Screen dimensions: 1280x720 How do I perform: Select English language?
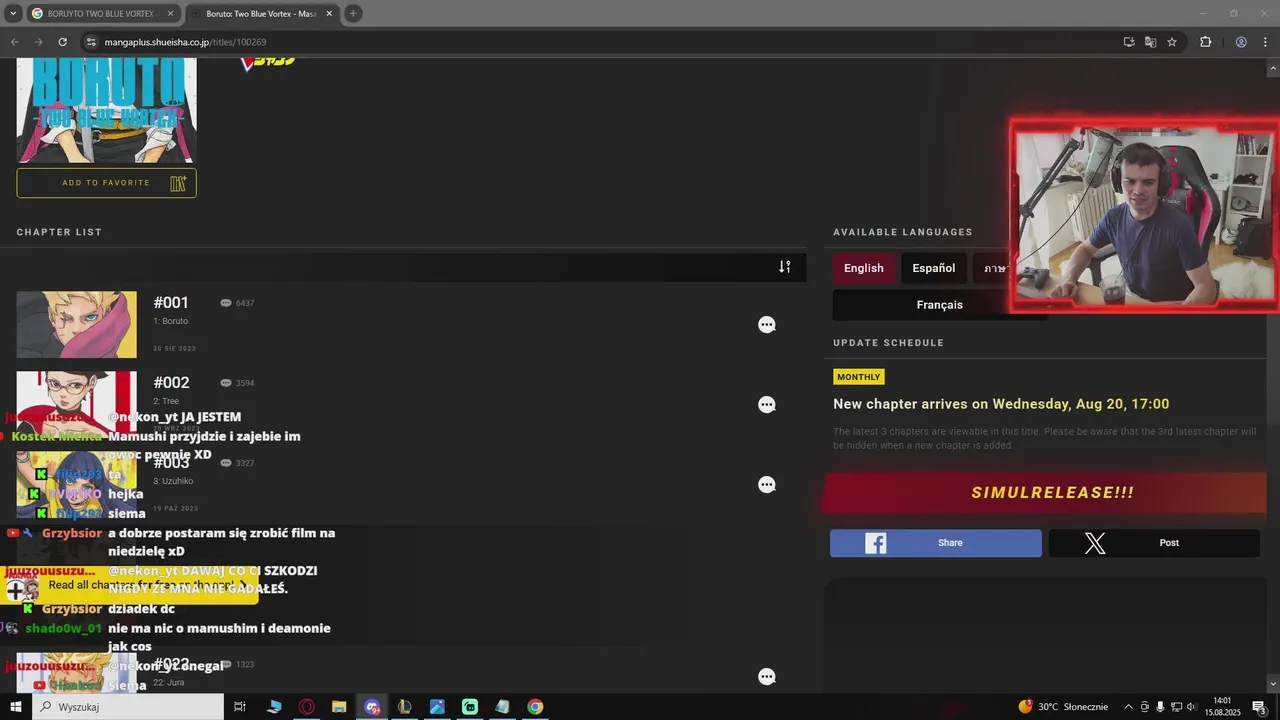[864, 268]
